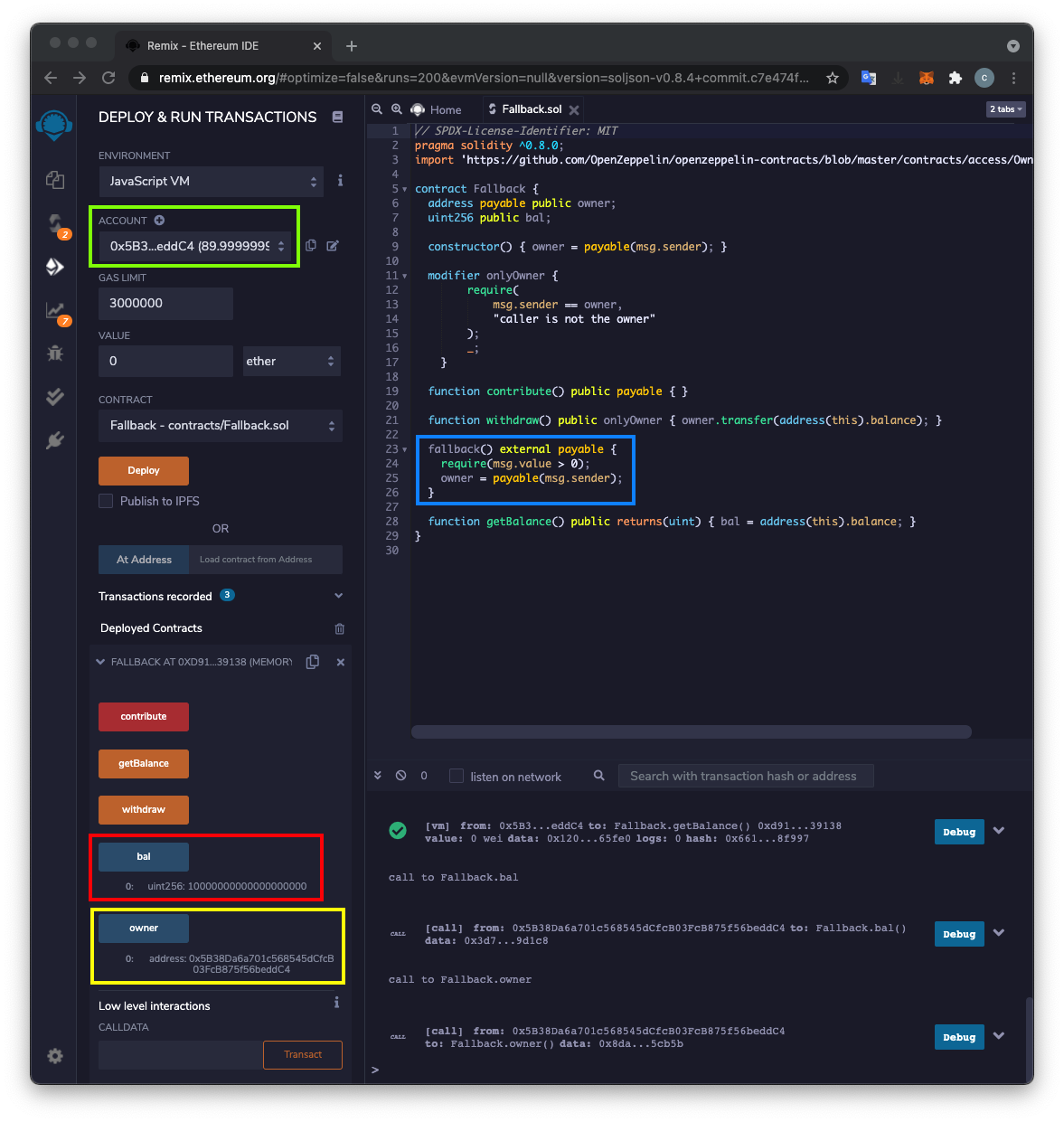1064x1122 pixels.
Task: Open the Debugger bug icon in sidebar
Action: [x=55, y=353]
